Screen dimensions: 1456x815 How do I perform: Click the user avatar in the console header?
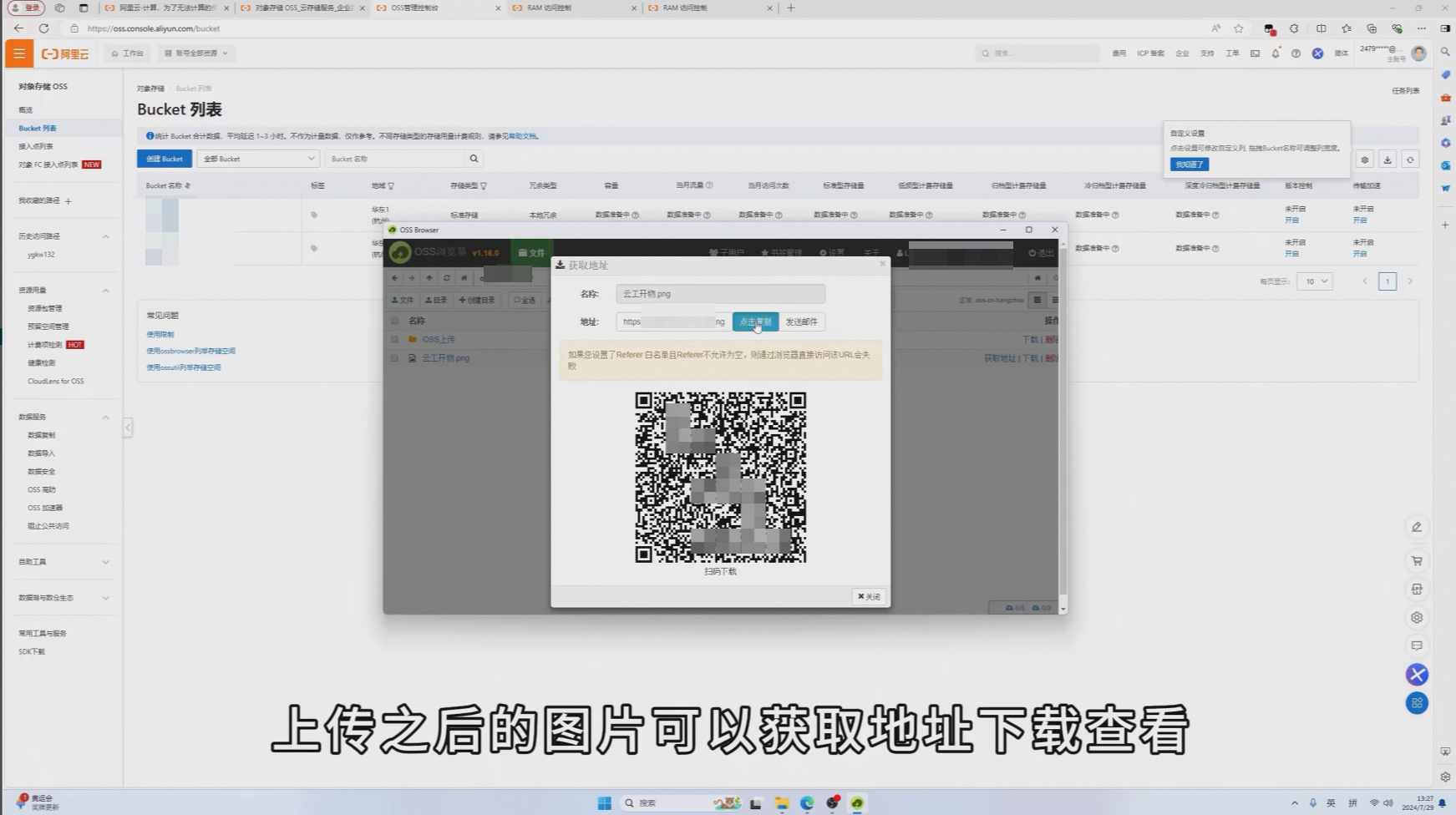pos(1418,53)
